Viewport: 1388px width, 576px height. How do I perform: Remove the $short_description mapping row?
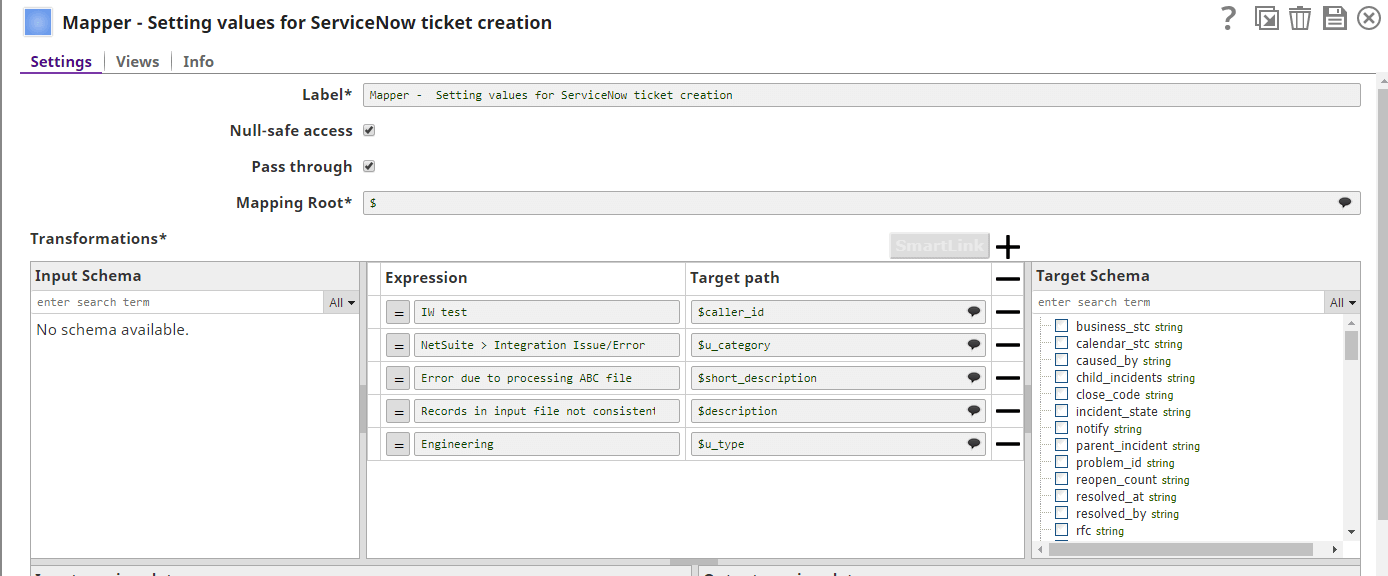(1008, 378)
